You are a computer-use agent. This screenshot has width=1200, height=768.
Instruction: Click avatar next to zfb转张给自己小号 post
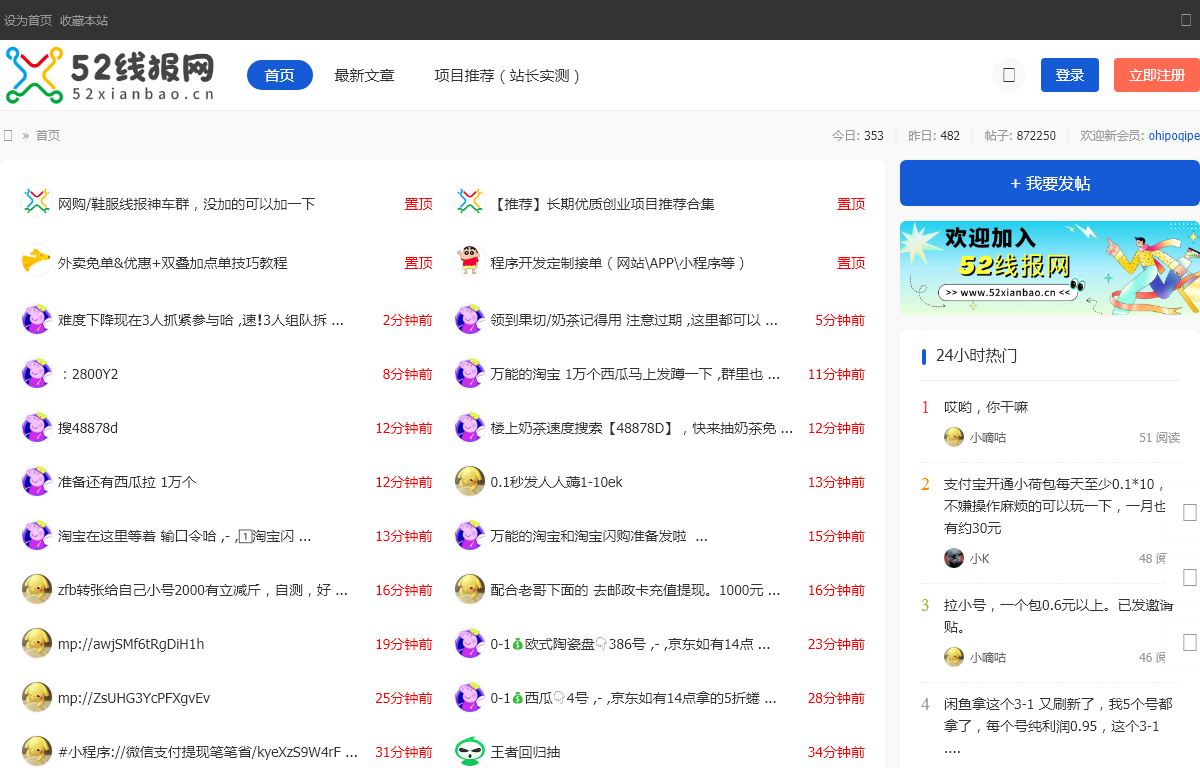(37, 589)
